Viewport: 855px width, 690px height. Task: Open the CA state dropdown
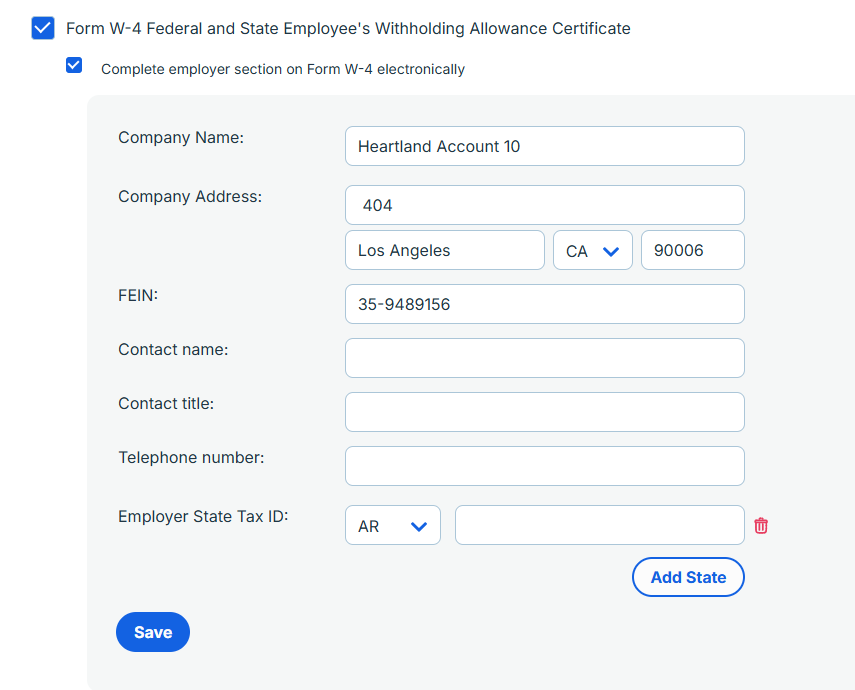click(593, 250)
